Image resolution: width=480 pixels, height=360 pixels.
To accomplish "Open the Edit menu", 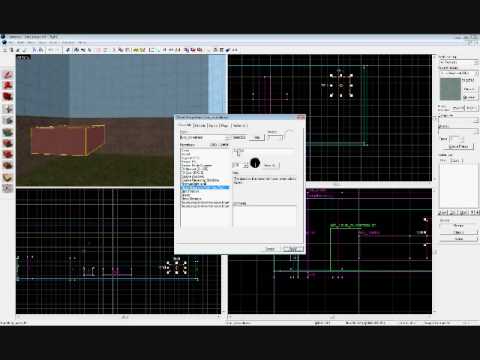I will click(x=21, y=43).
